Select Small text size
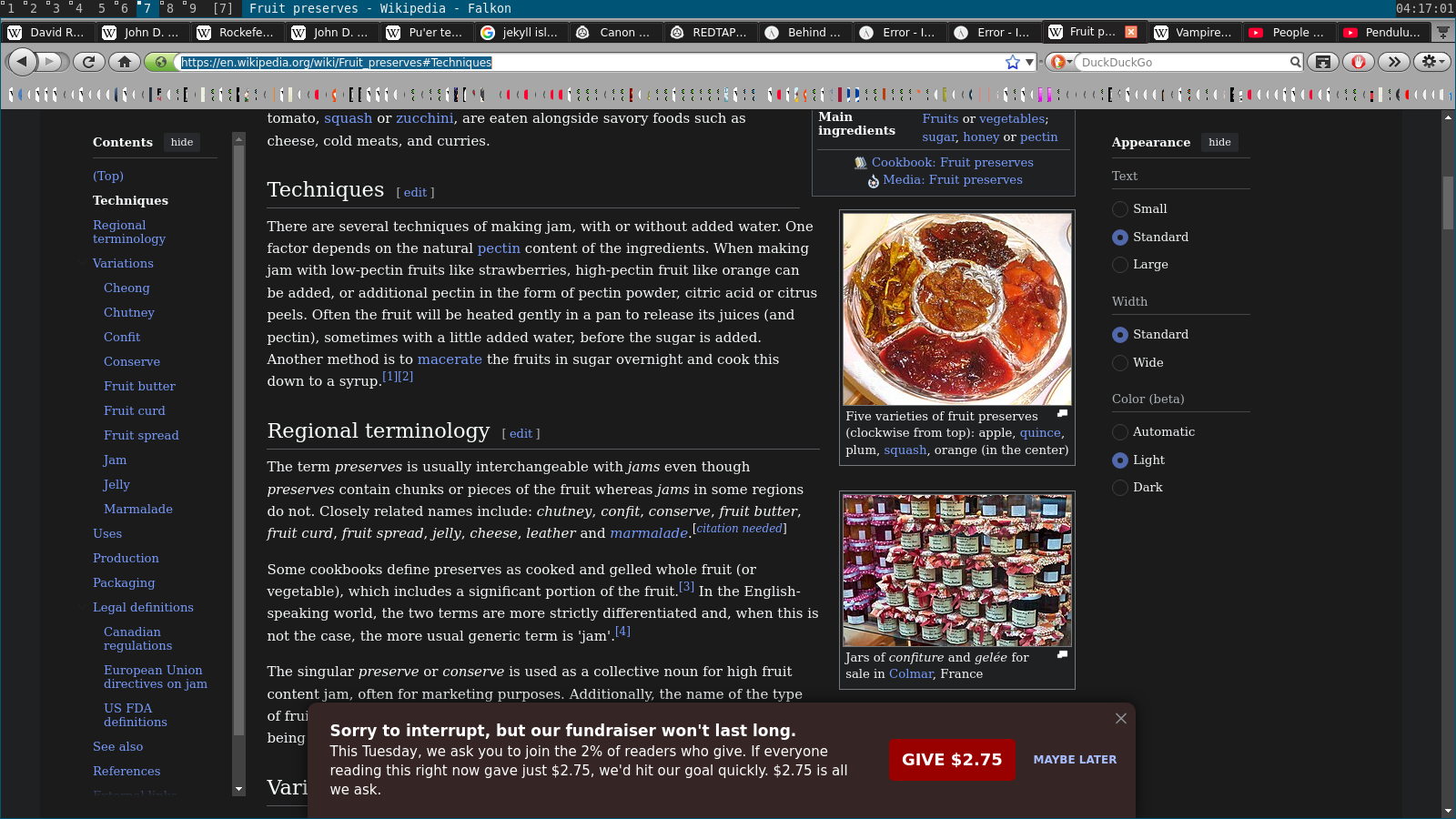This screenshot has height=819, width=1456. [1120, 209]
